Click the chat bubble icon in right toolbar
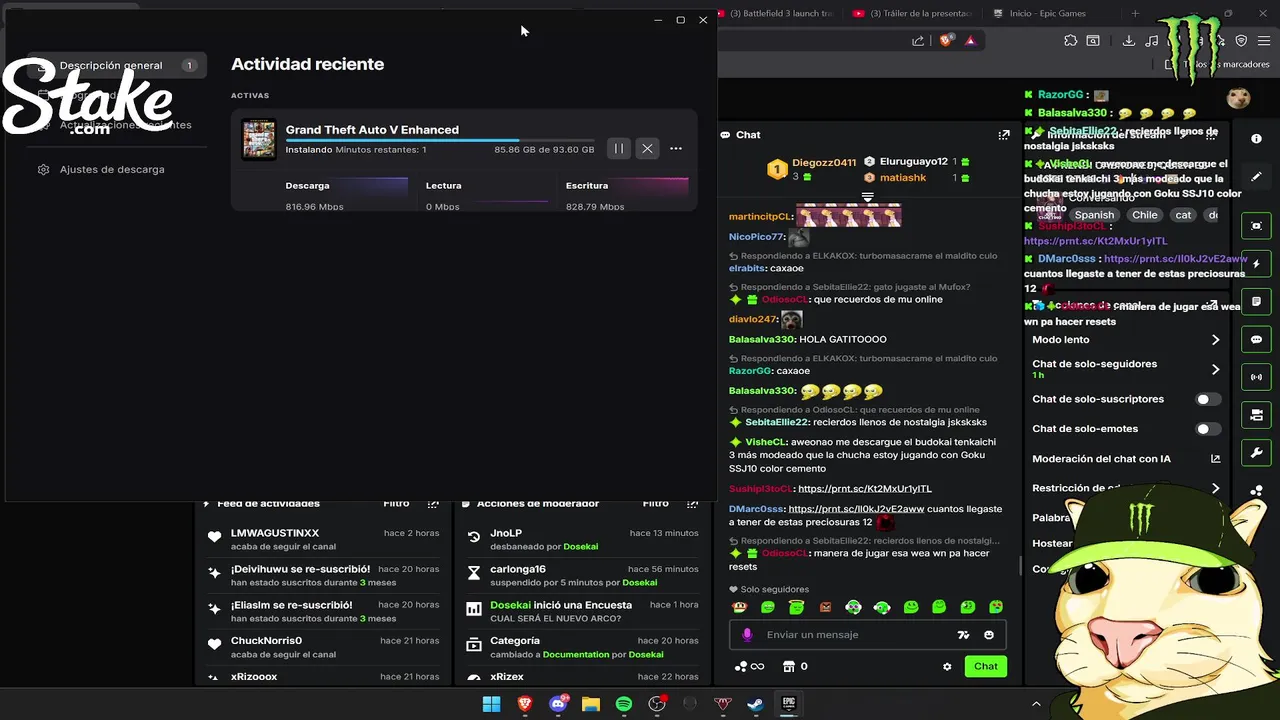1280x720 pixels. (1257, 340)
